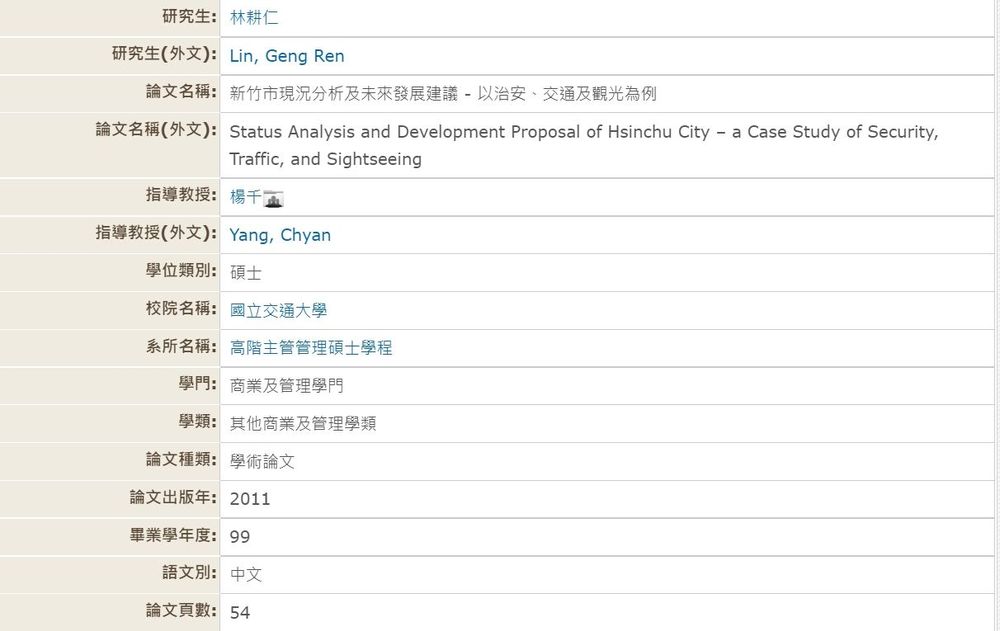Click graduation academic year 99
The image size is (1000, 631).
240,537
